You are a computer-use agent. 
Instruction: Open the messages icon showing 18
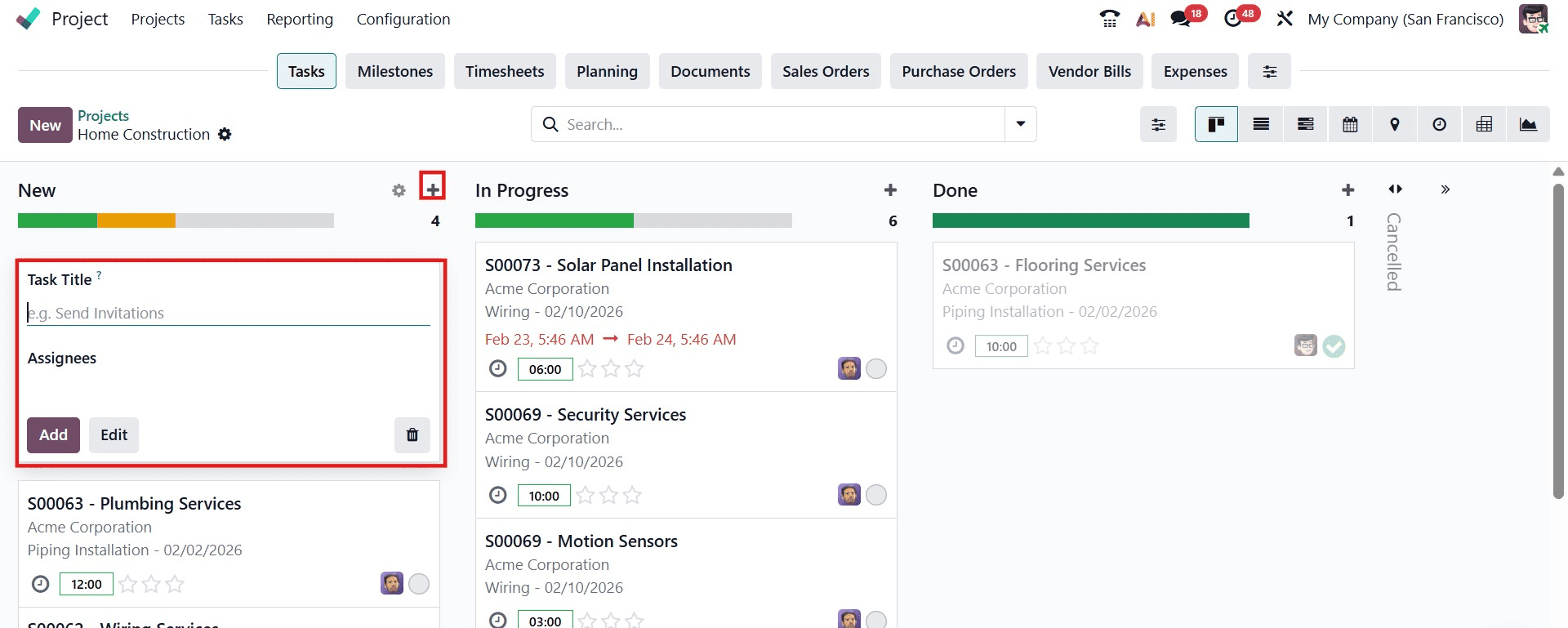1181,19
